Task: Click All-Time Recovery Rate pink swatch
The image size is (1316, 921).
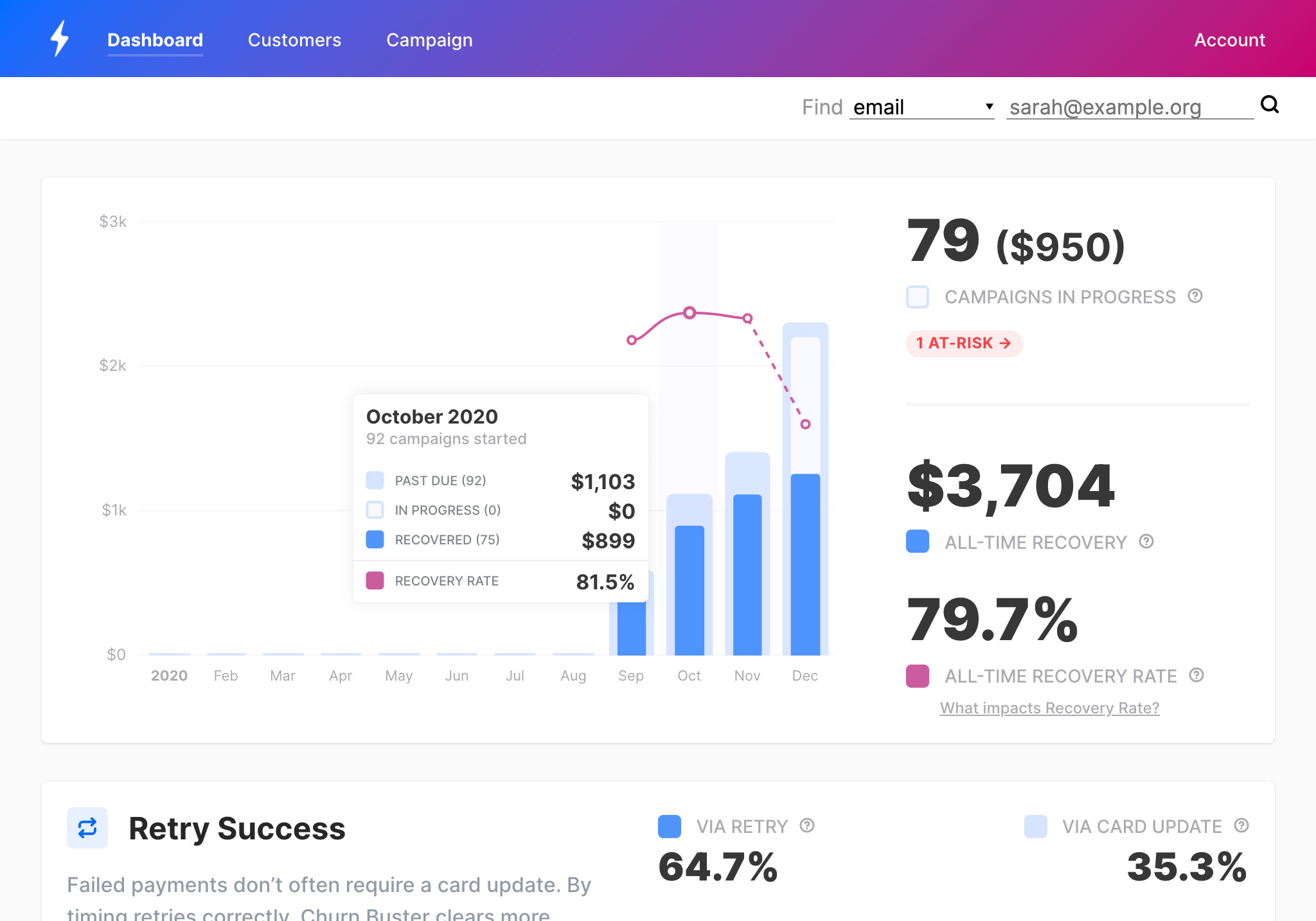Action: pyautogui.click(x=918, y=676)
